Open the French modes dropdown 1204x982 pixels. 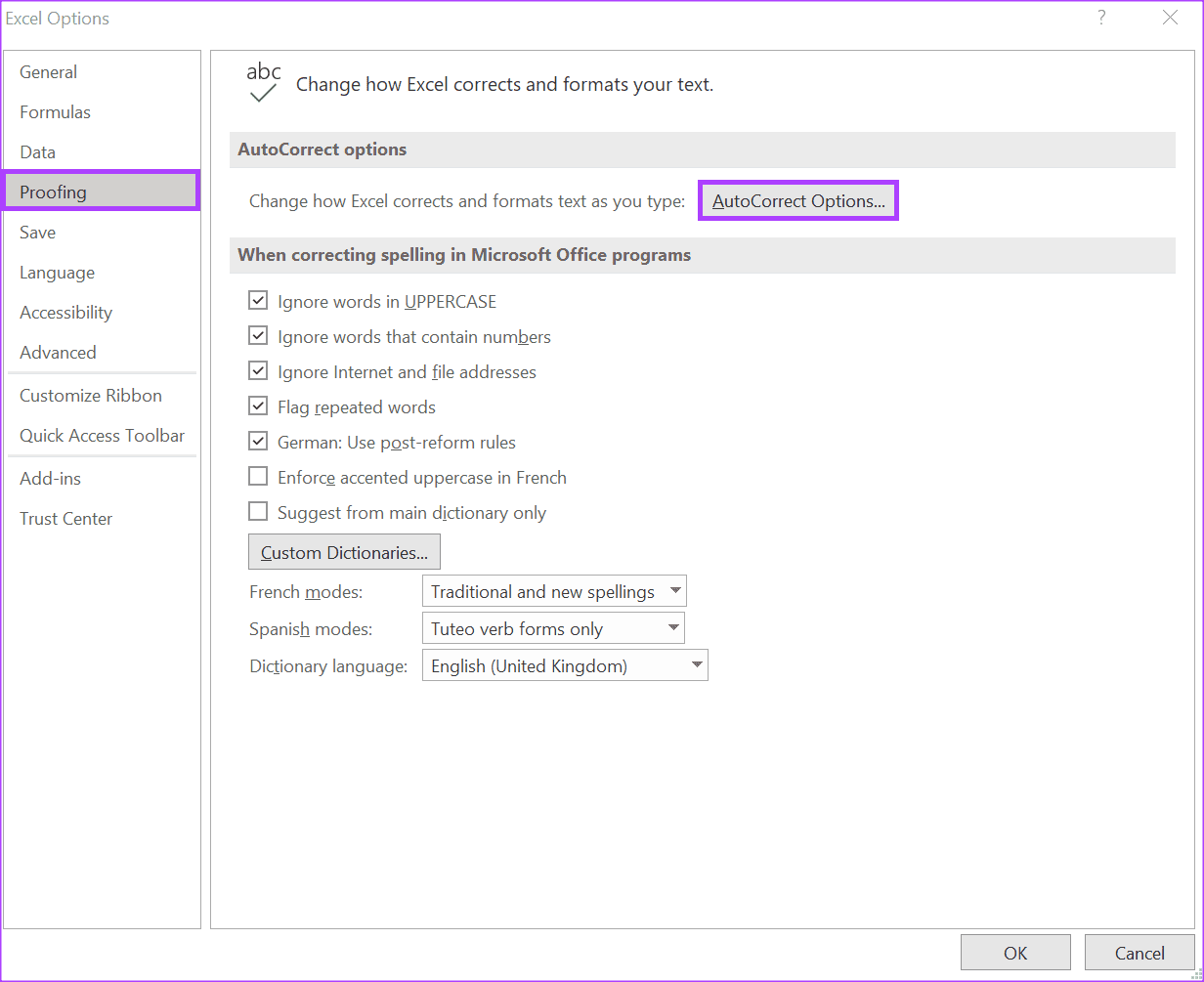click(554, 591)
